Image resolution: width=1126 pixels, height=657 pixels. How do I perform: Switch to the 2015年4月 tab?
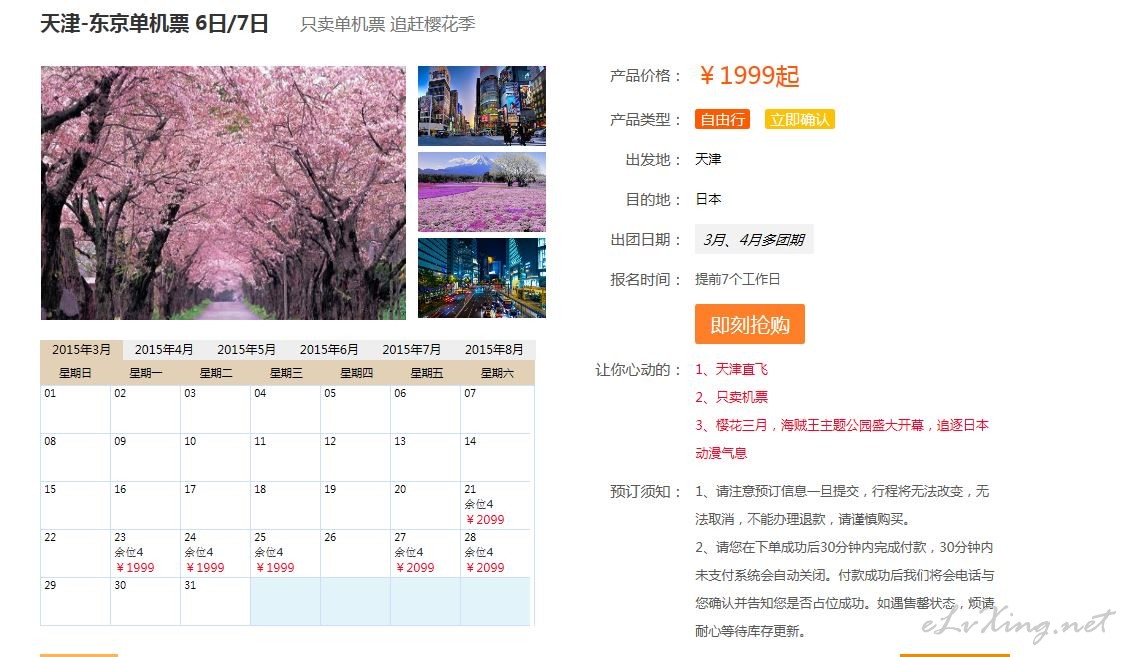[x=164, y=350]
